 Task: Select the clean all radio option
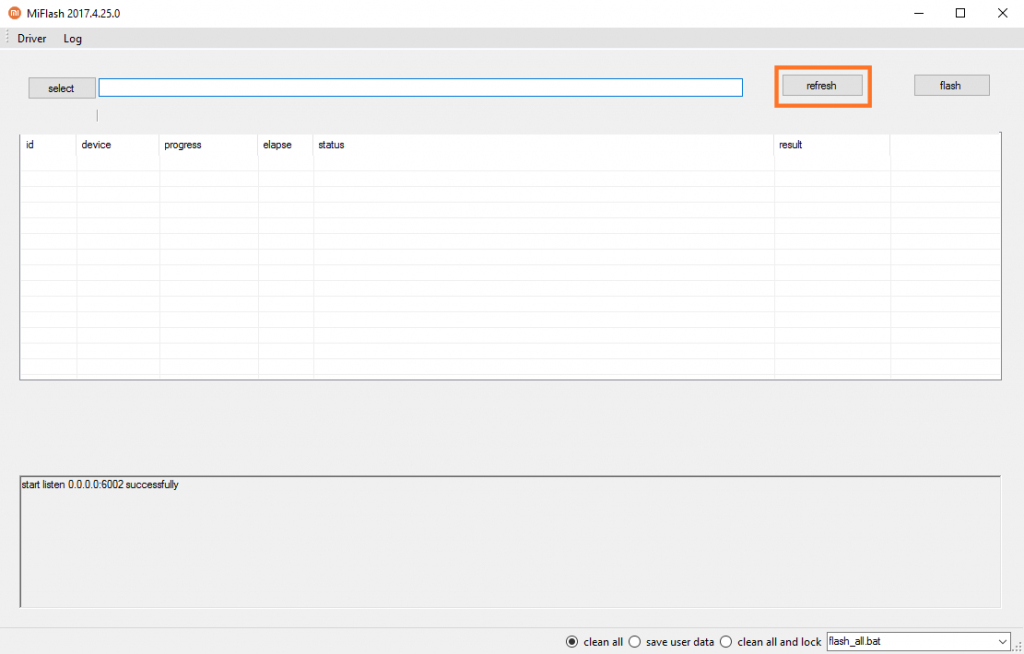point(594,642)
